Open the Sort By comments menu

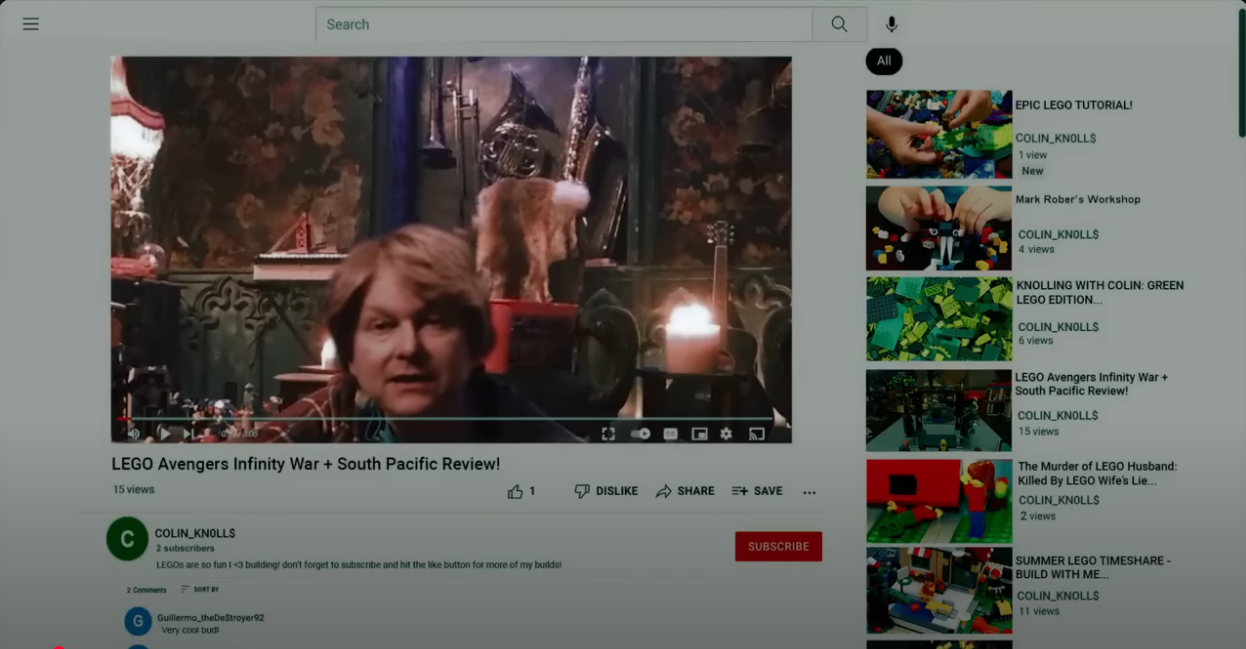[200, 590]
